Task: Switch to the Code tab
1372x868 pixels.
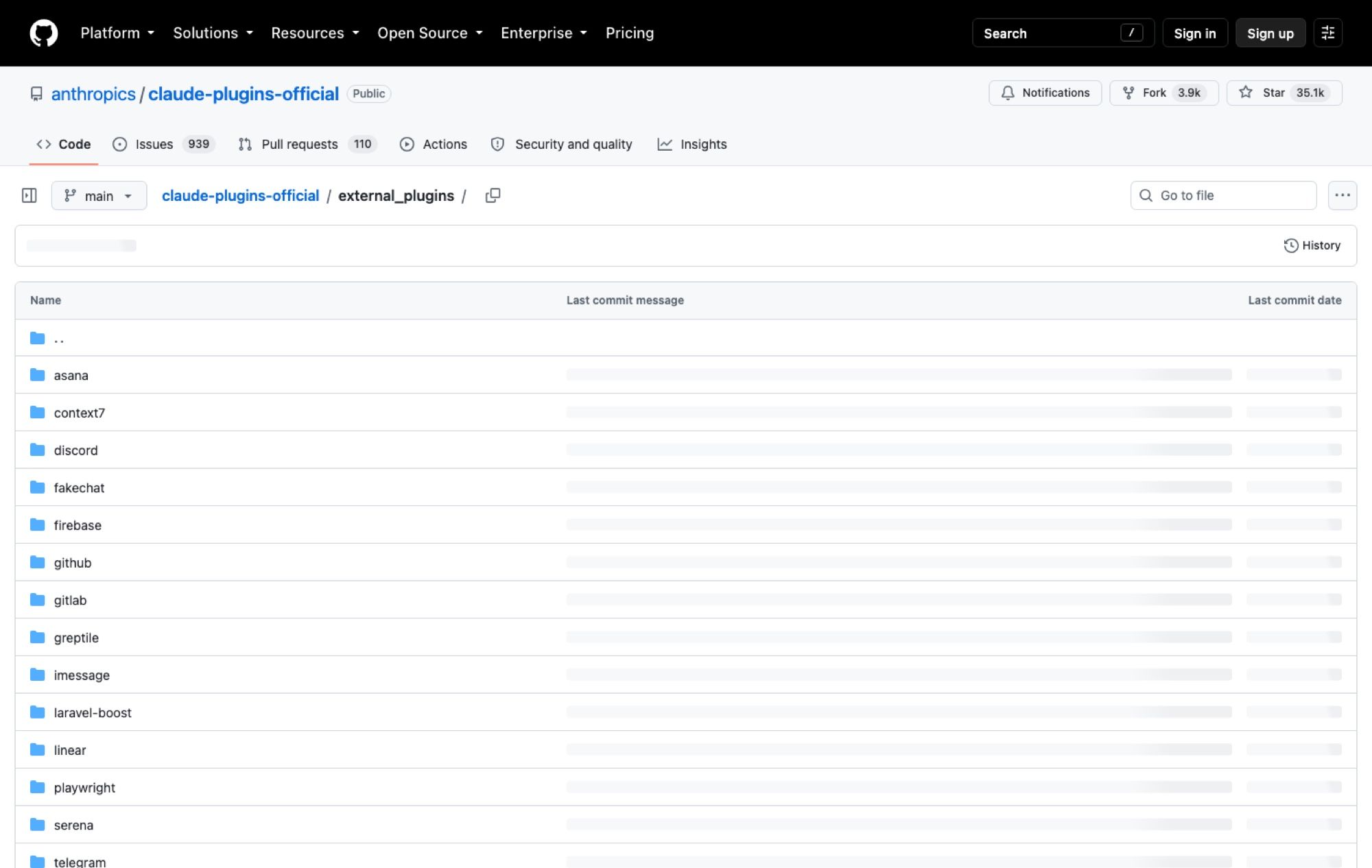Action: point(63,144)
